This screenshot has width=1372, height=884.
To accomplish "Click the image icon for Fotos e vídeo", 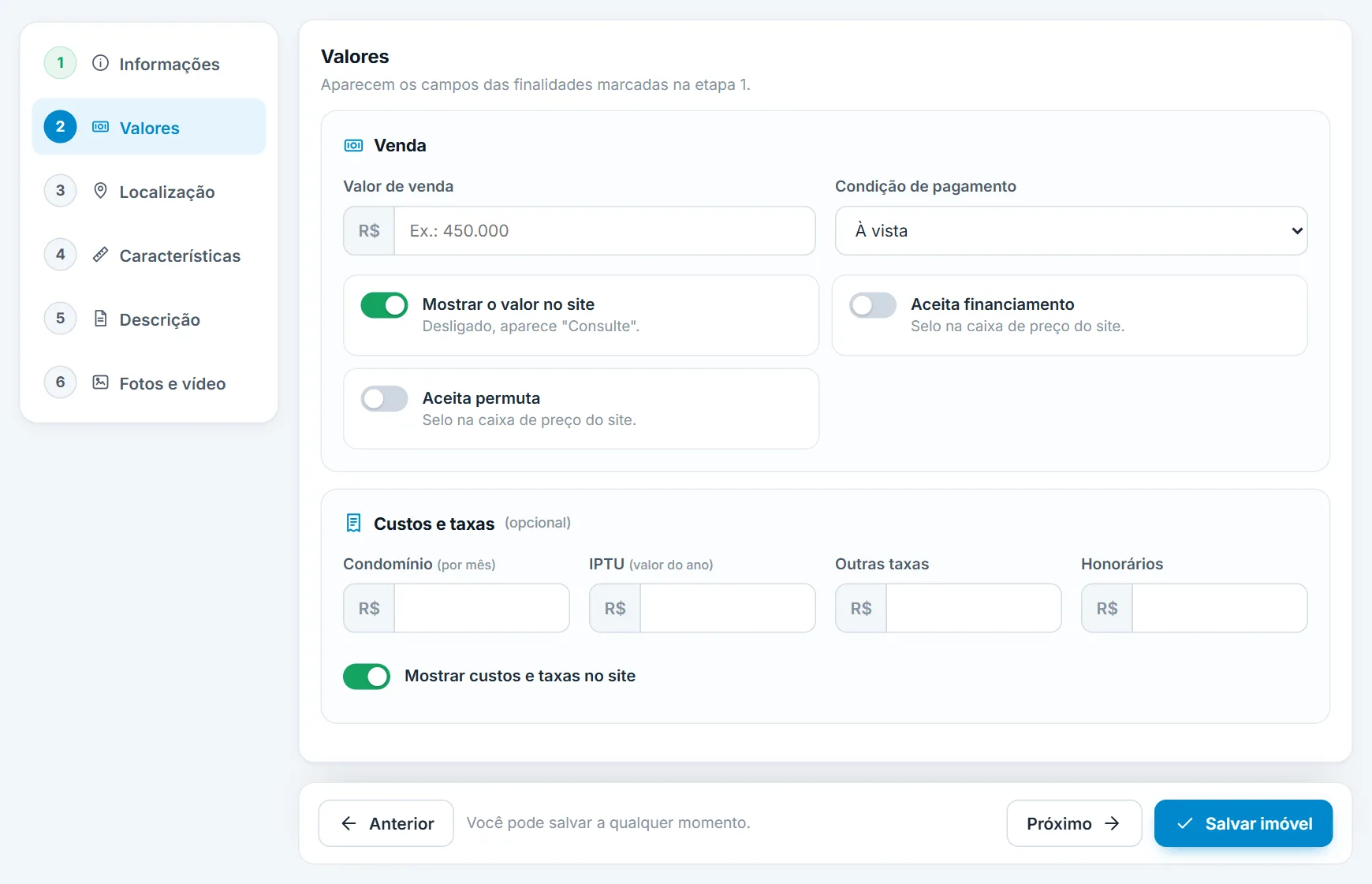I will click(100, 382).
